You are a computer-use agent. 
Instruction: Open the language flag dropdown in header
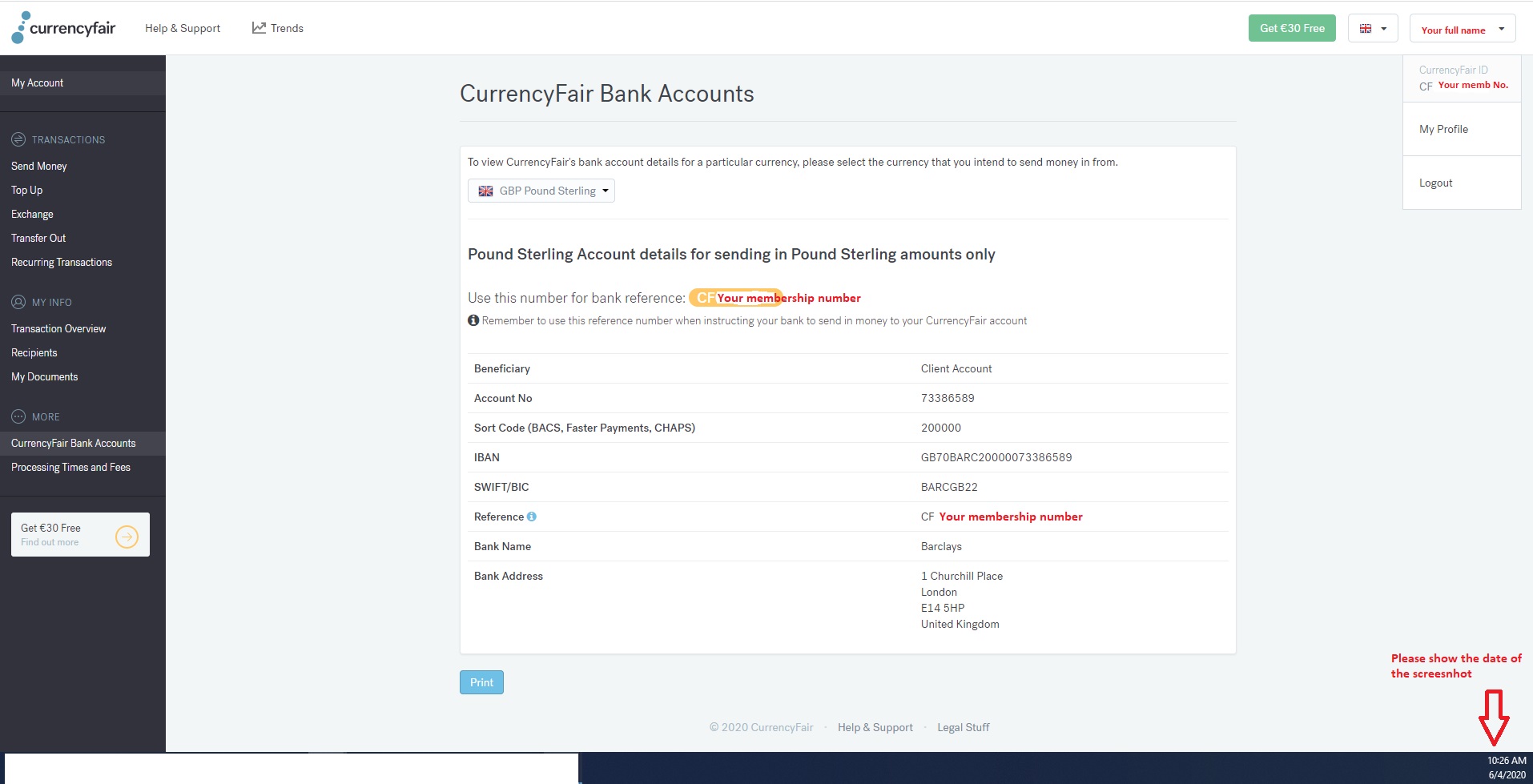tap(1373, 28)
